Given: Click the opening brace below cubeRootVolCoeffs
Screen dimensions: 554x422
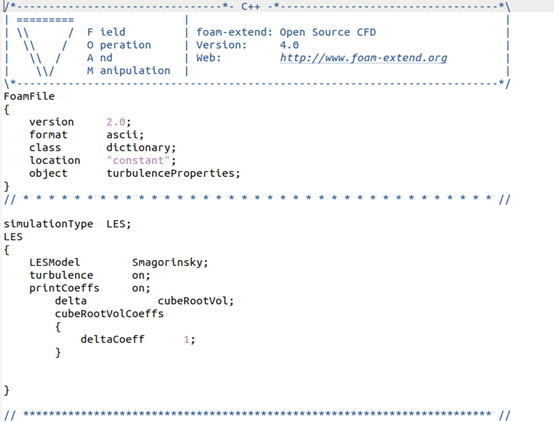Looking at the screenshot, I should (x=58, y=327).
